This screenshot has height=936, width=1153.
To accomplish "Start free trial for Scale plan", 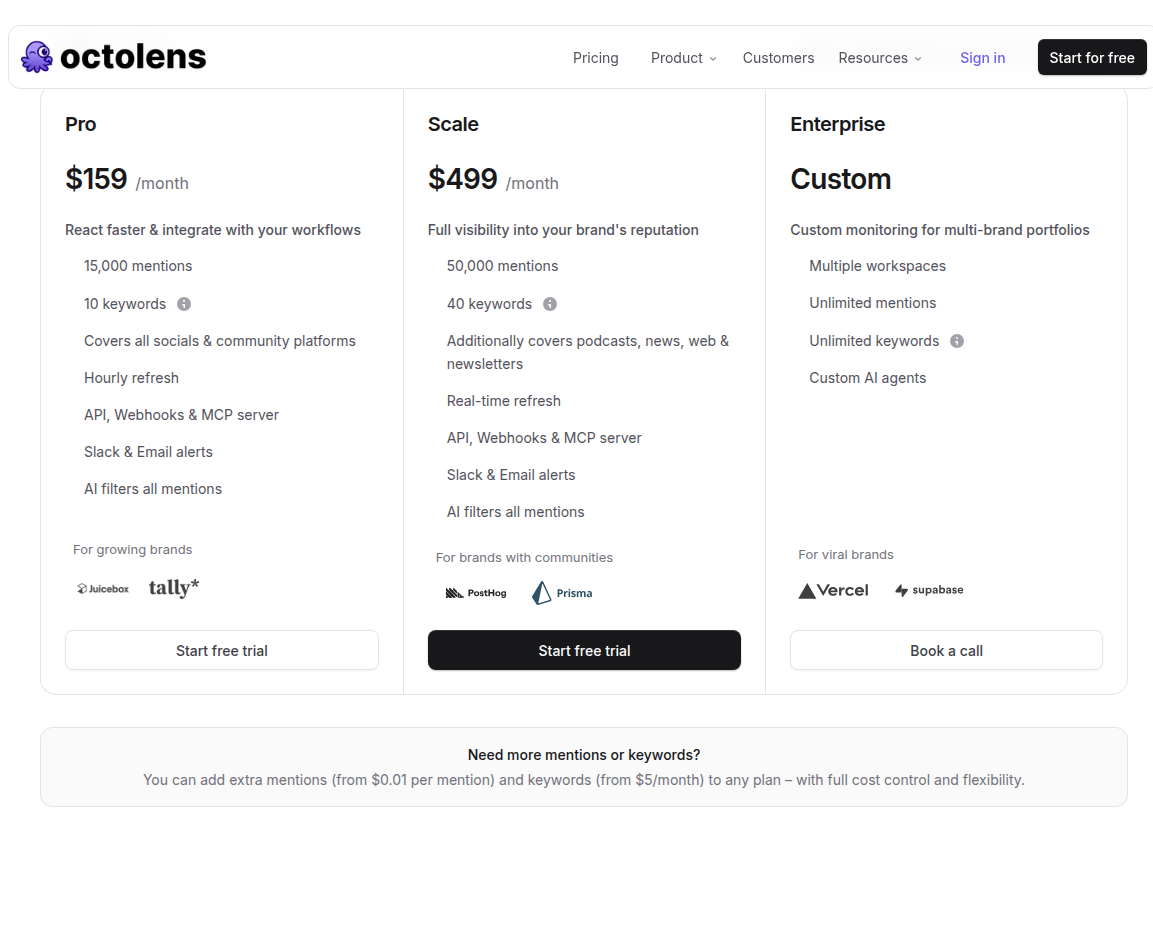I will pos(585,651).
